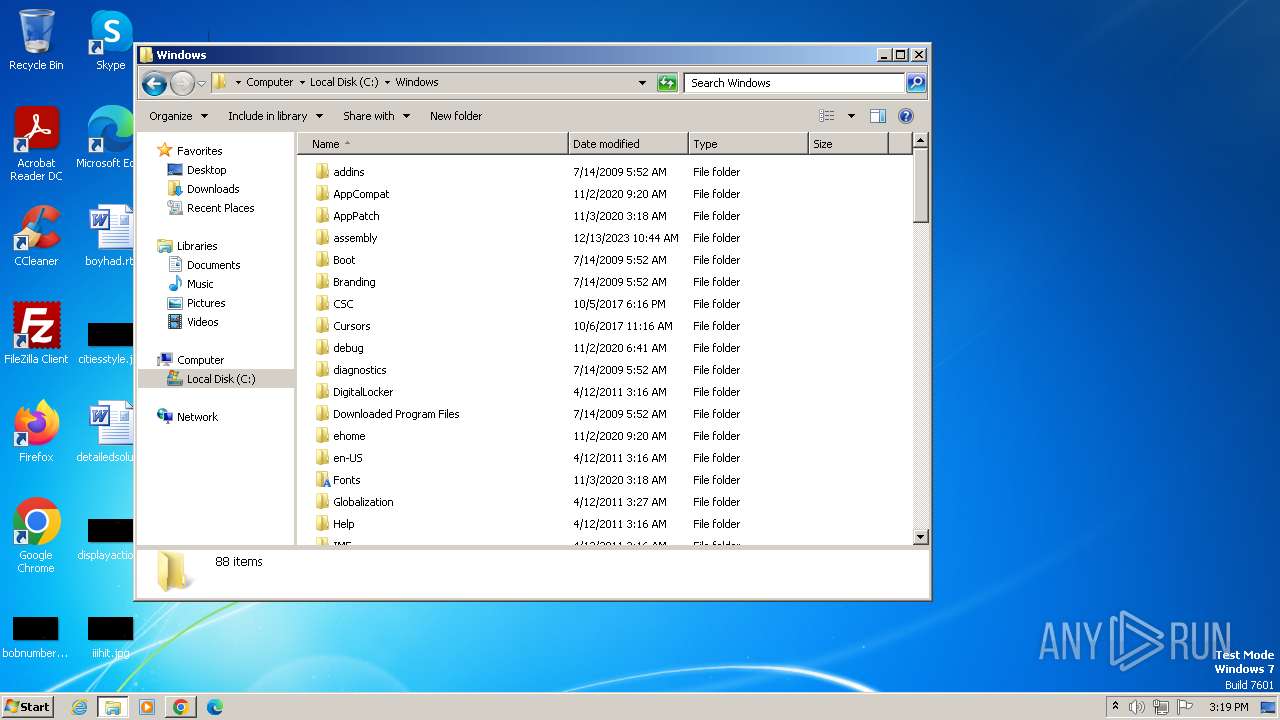1280x720 pixels.
Task: Open the Organize dropdown menu
Action: [178, 116]
